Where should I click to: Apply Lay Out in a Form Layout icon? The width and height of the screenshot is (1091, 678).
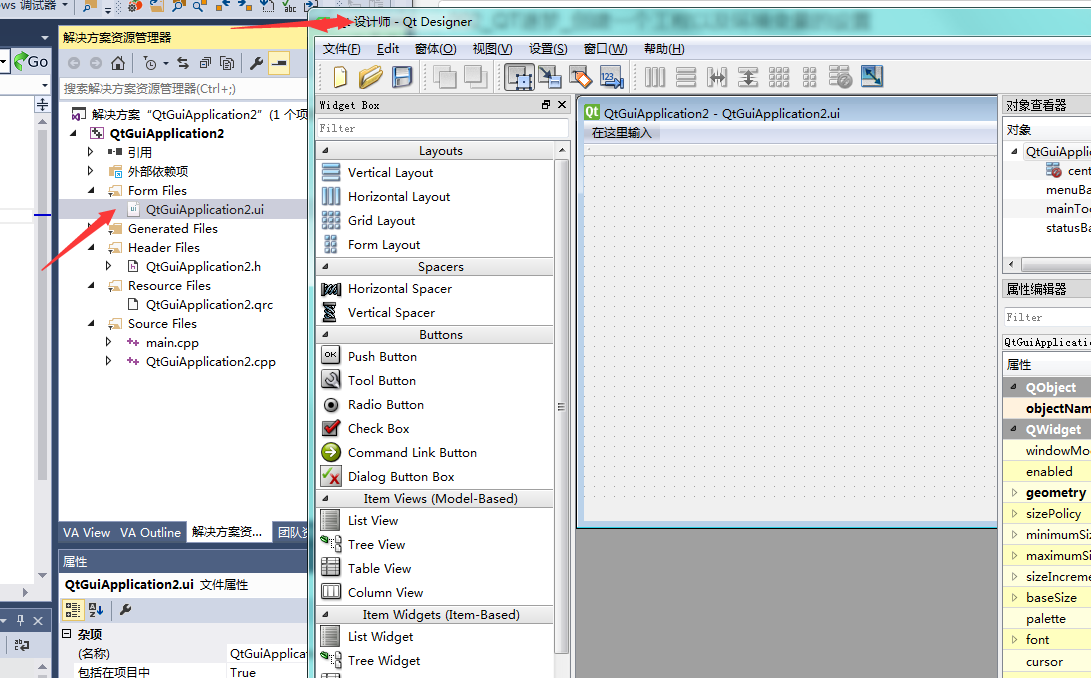[x=809, y=77]
